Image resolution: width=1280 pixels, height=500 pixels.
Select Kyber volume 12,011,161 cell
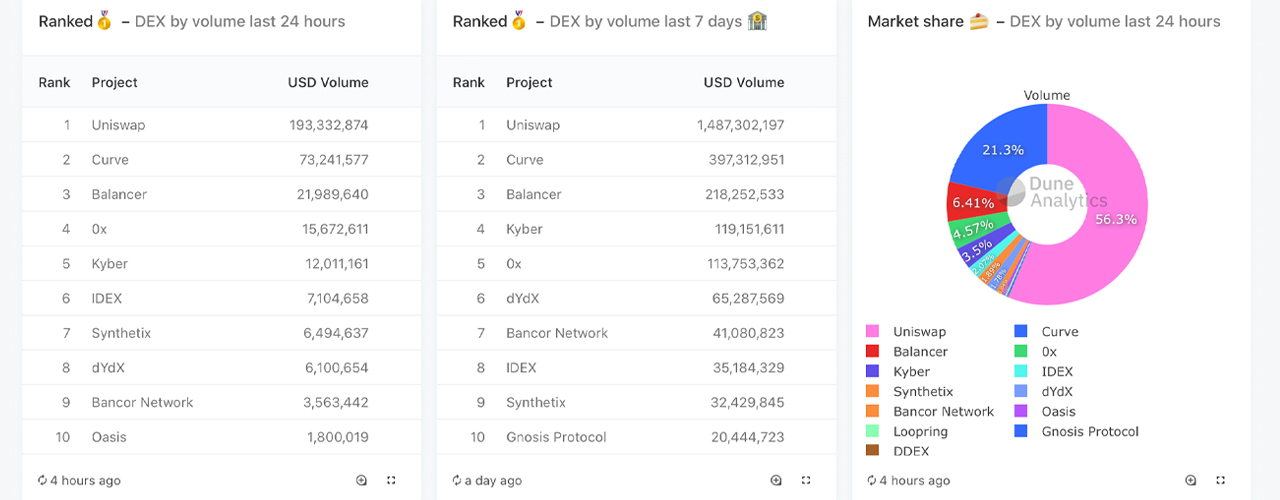pos(337,264)
